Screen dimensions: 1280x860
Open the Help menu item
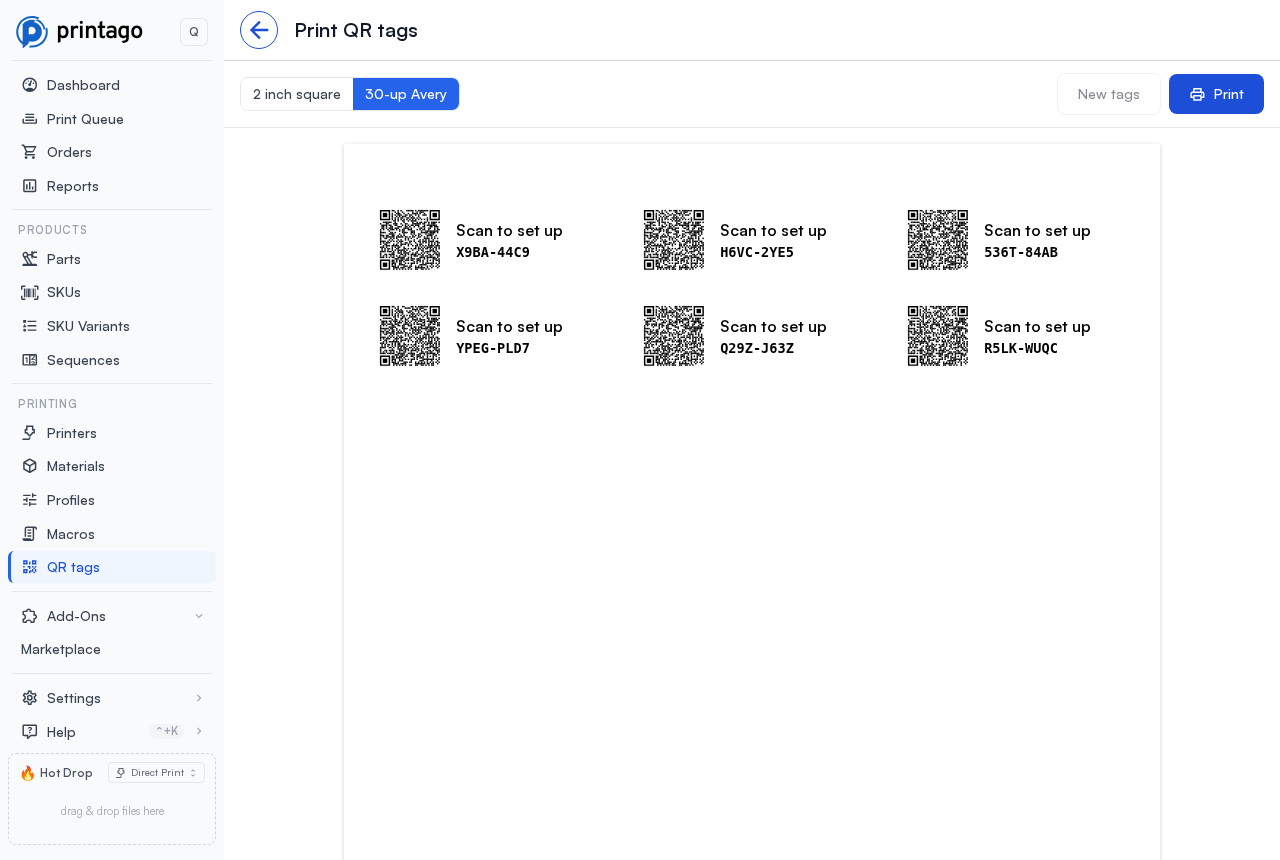[112, 732]
